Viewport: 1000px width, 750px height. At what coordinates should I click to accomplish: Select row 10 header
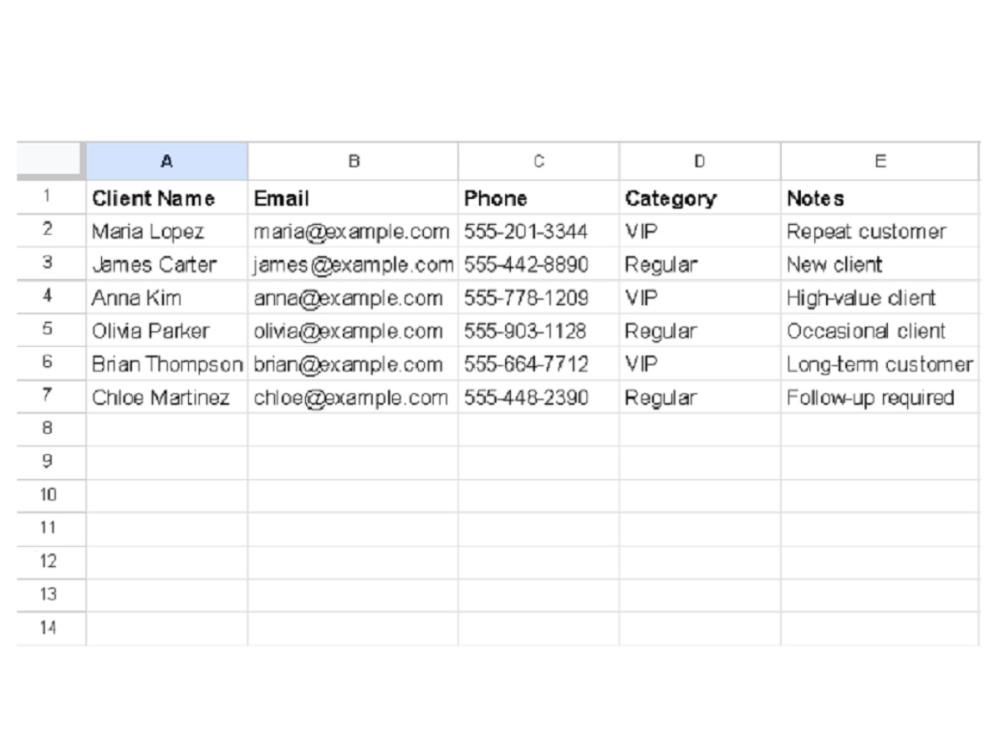click(x=50, y=496)
